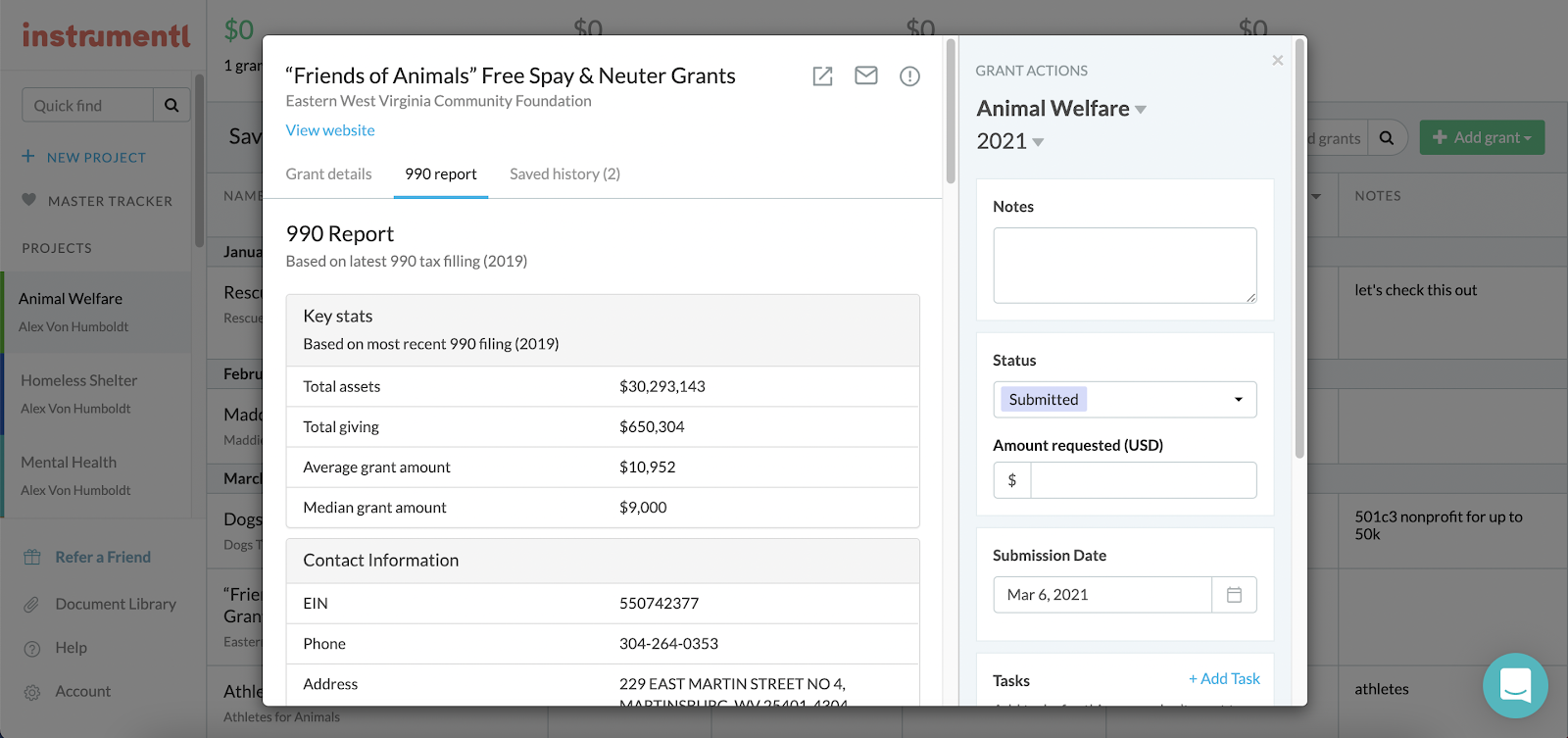Open the submission date calendar icon
The height and width of the screenshot is (738, 1568).
pos(1235,595)
